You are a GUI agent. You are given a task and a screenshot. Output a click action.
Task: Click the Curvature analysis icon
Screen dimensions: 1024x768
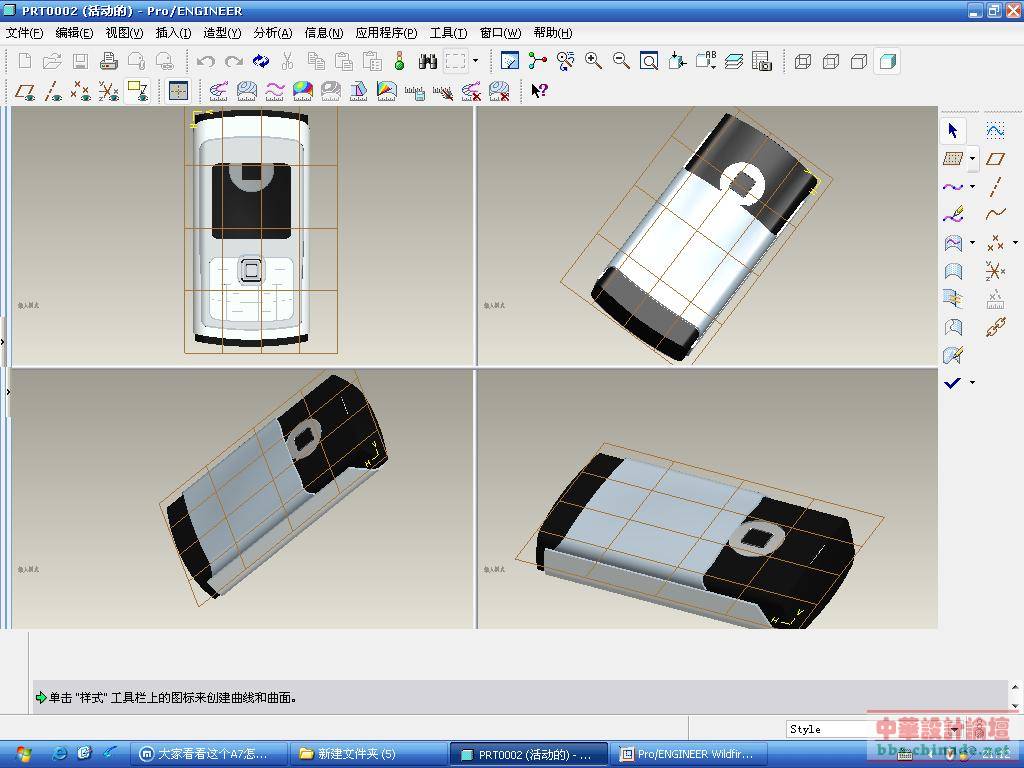point(218,91)
